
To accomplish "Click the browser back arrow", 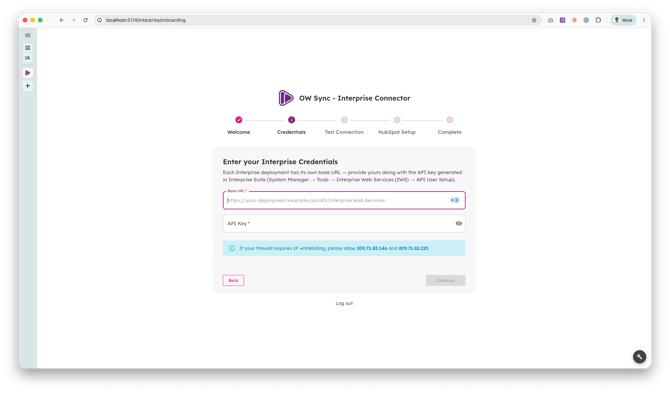I will click(x=62, y=20).
